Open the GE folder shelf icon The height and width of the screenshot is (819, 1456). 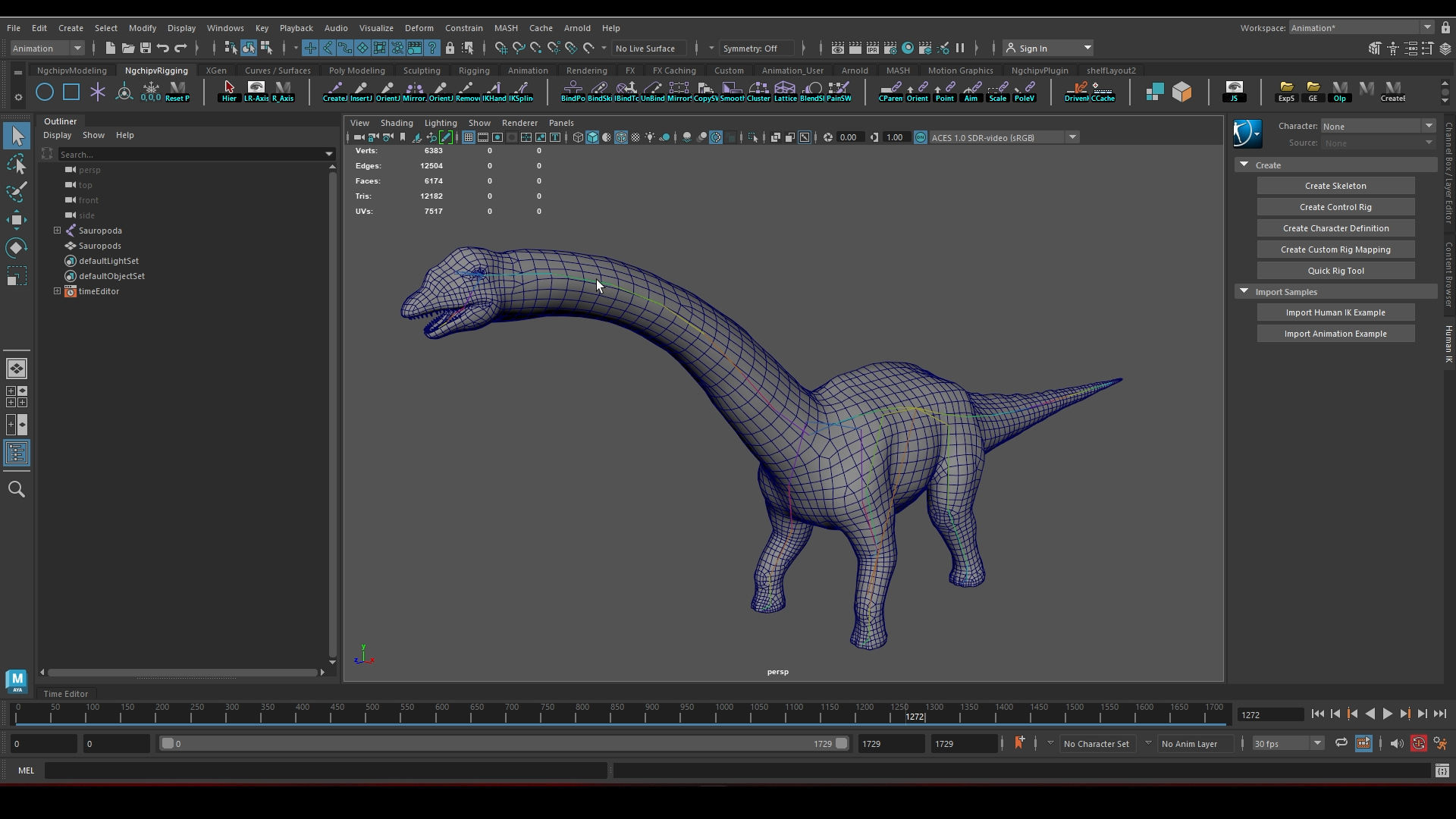click(1313, 92)
